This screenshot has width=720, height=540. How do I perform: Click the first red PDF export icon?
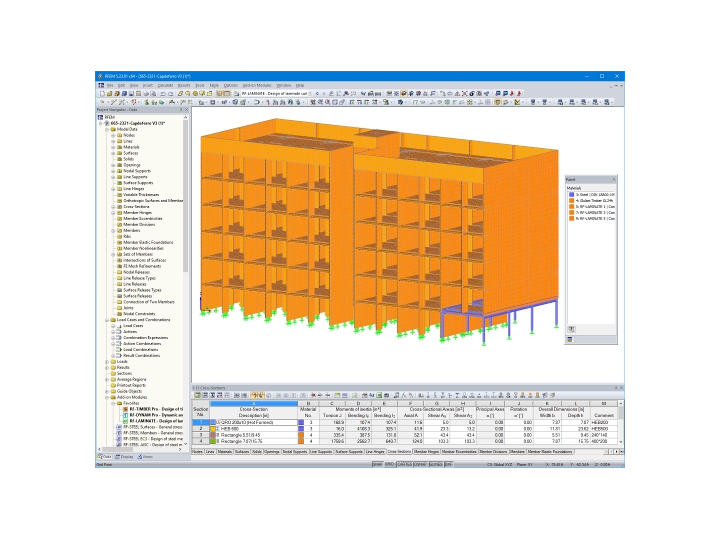512,93
